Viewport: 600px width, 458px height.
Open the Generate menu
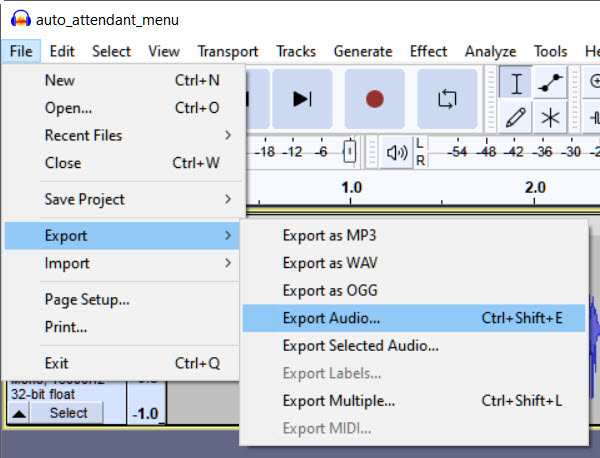pyautogui.click(x=363, y=51)
